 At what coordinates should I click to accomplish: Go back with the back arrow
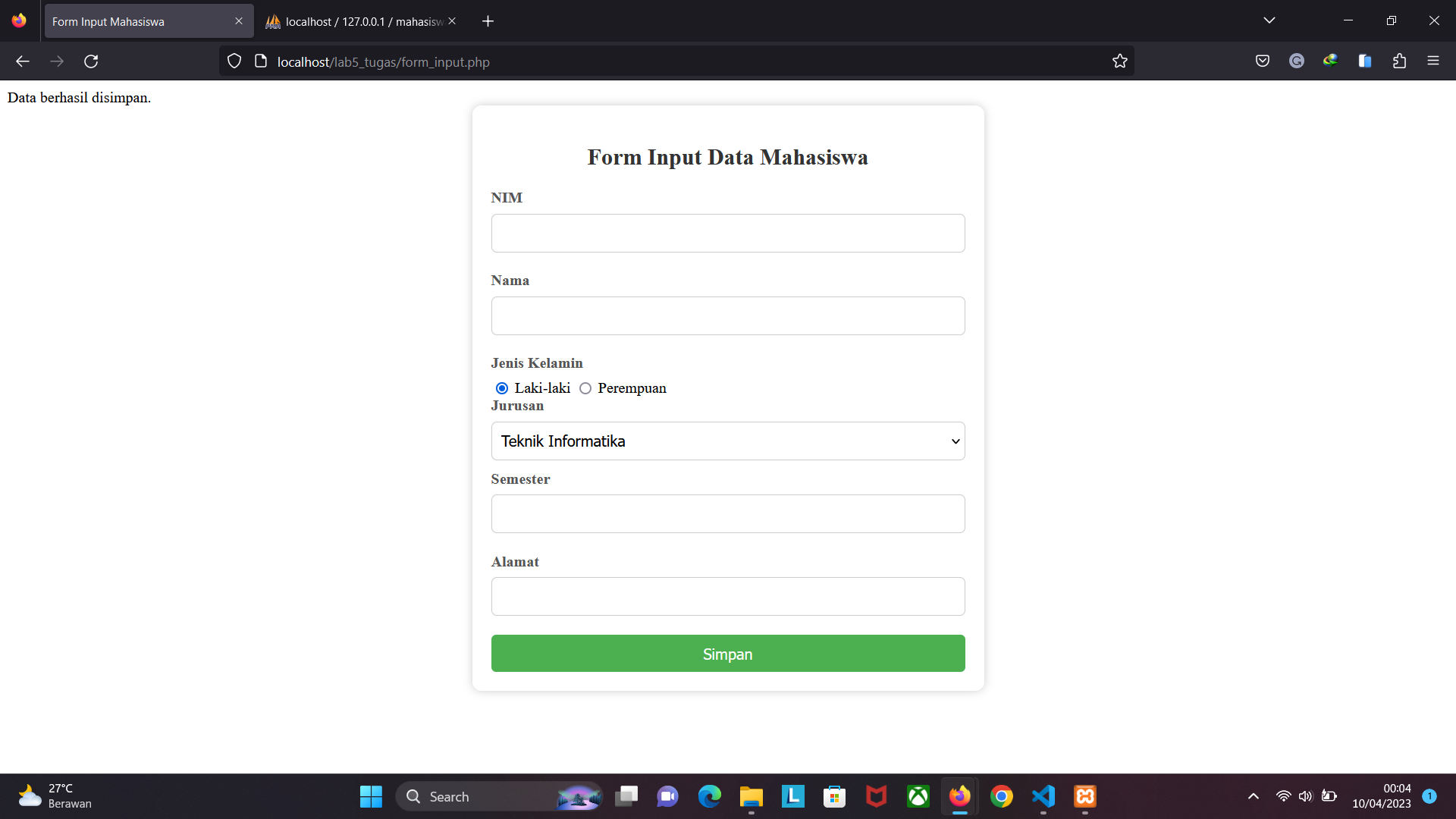(23, 61)
